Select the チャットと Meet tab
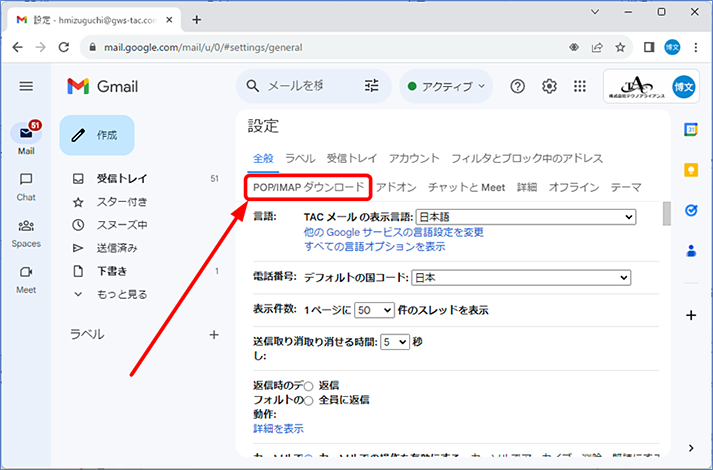The height and width of the screenshot is (470, 713). click(467, 187)
